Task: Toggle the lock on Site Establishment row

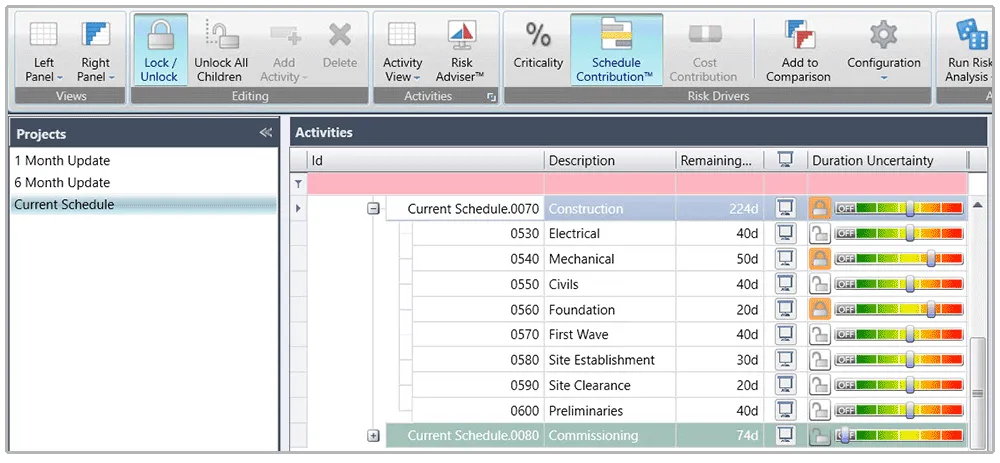Action: (820, 360)
